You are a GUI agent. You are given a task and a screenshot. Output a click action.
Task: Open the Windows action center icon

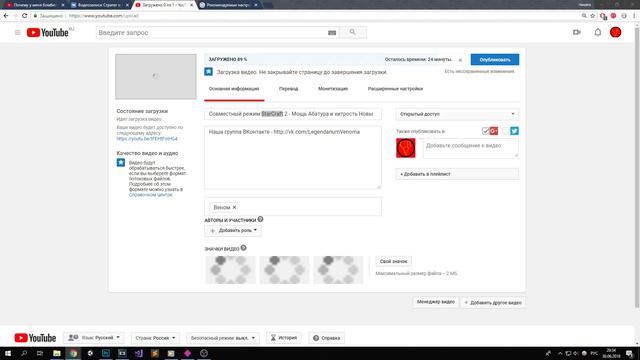630,353
